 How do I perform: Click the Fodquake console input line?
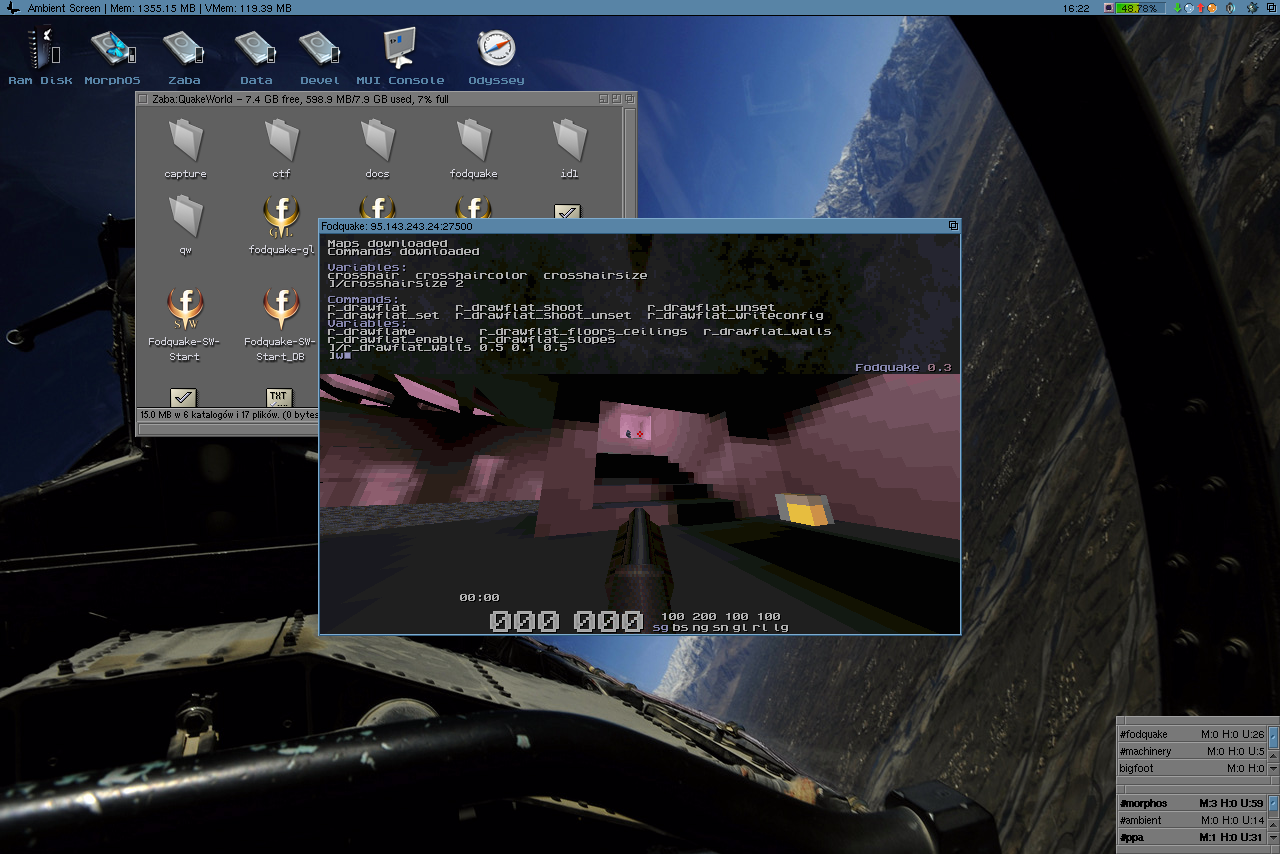(x=638, y=355)
